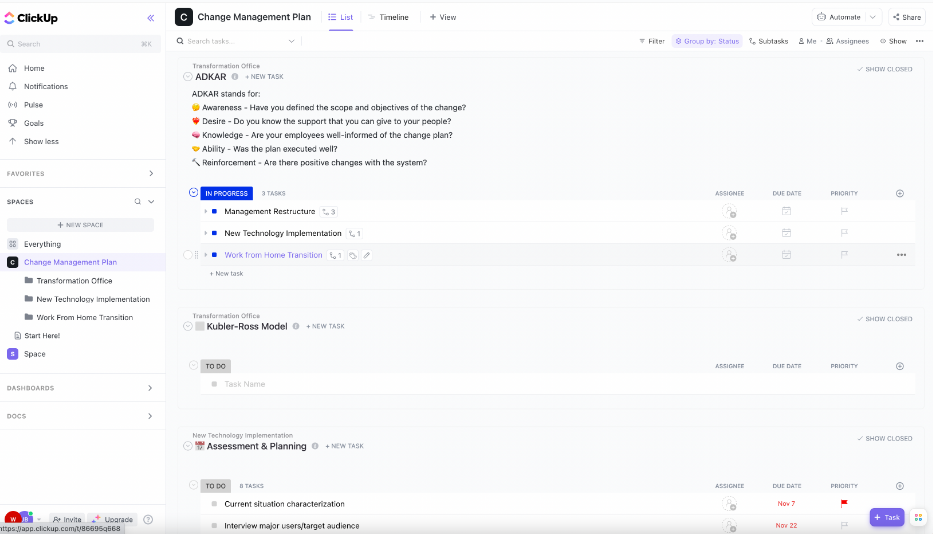The height and width of the screenshot is (534, 933).
Task: Click assignee icon for Management Restructure
Action: tap(729, 212)
